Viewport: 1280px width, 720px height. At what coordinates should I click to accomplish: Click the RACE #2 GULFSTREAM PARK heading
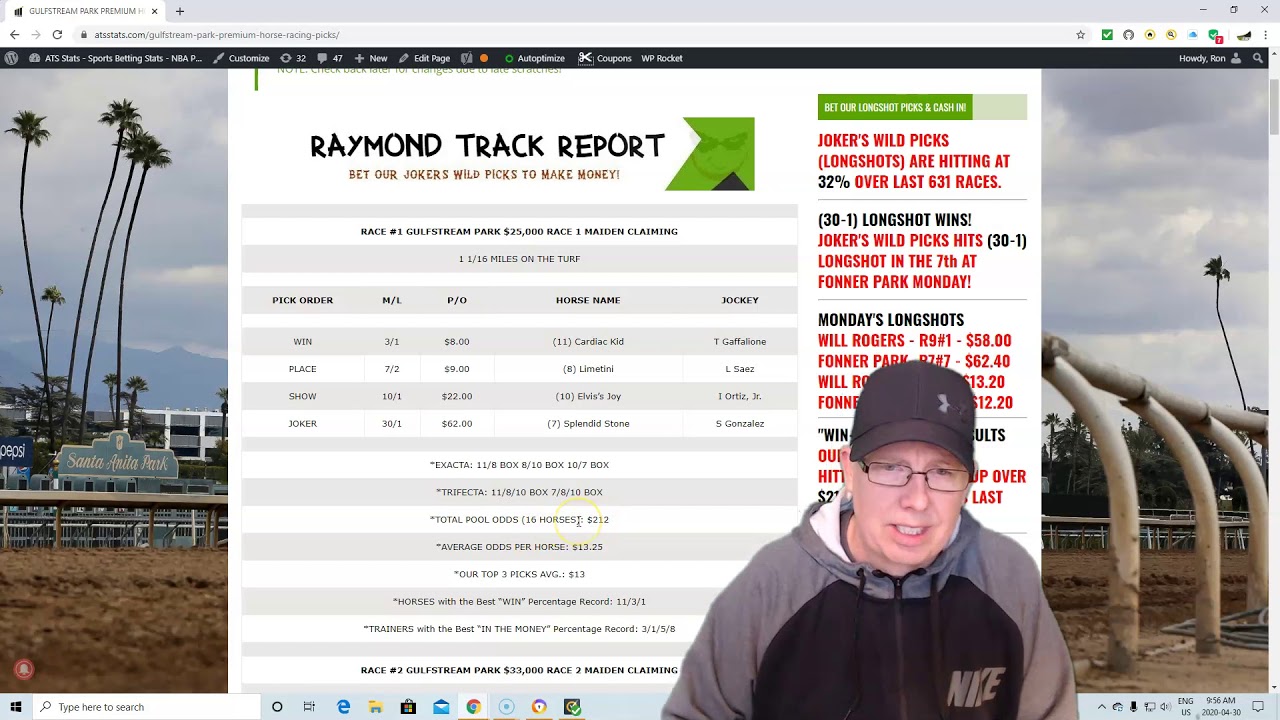point(519,670)
